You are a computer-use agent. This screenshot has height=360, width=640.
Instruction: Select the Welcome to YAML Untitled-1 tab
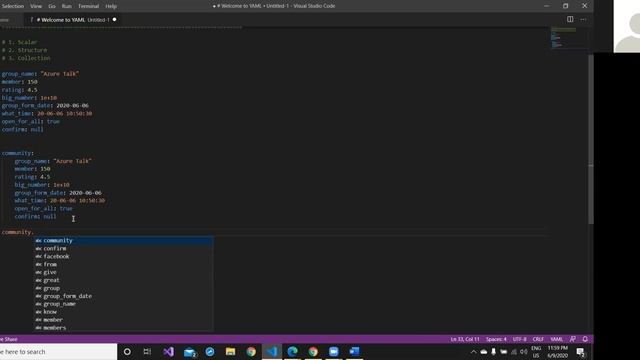[x=73, y=20]
